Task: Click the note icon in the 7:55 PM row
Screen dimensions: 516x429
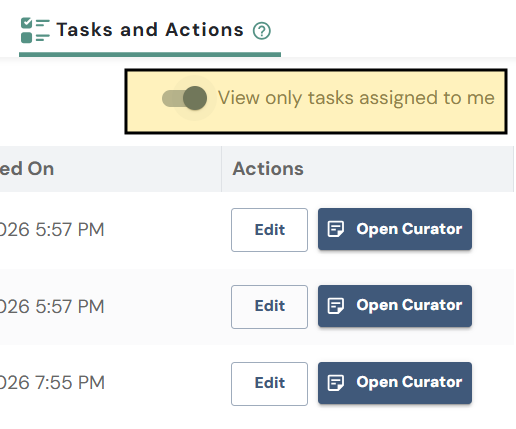Action: pos(335,383)
